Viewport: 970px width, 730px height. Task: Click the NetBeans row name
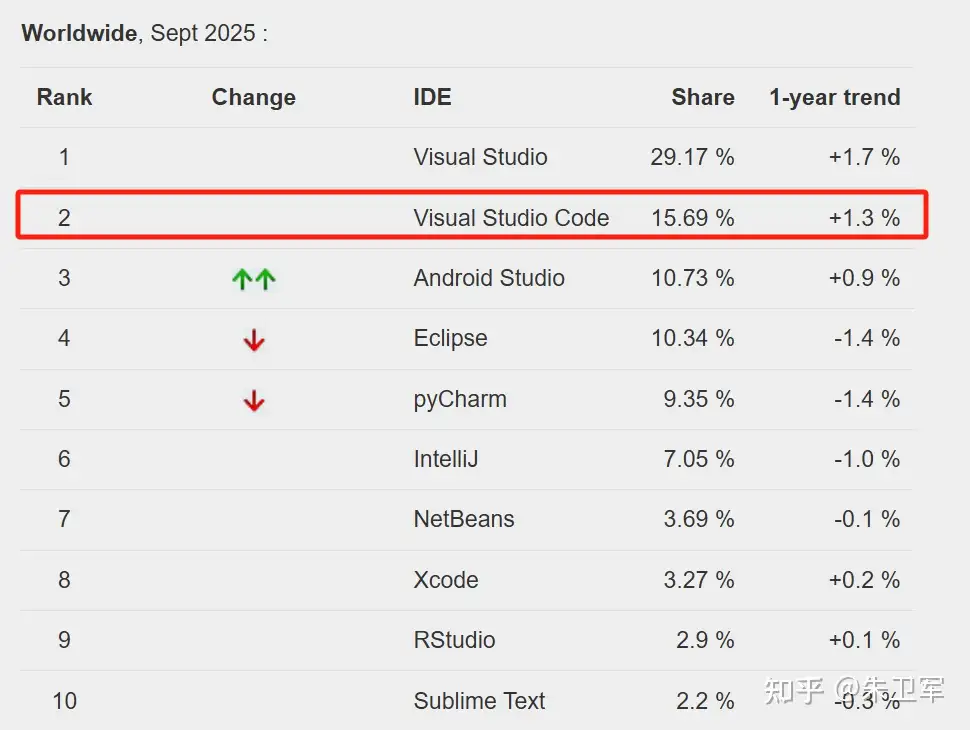464,519
